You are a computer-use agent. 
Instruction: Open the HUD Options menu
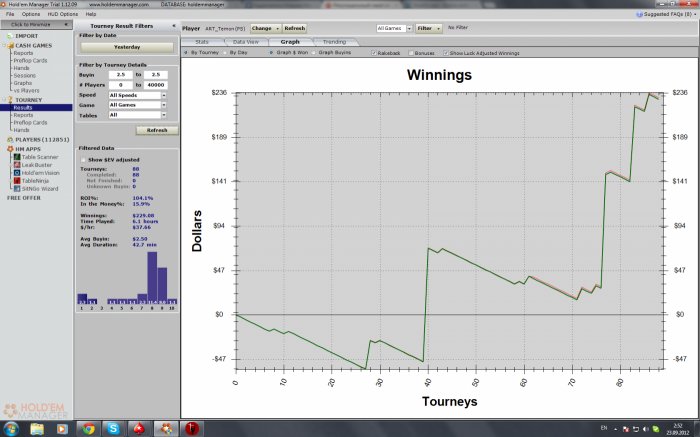(62, 14)
